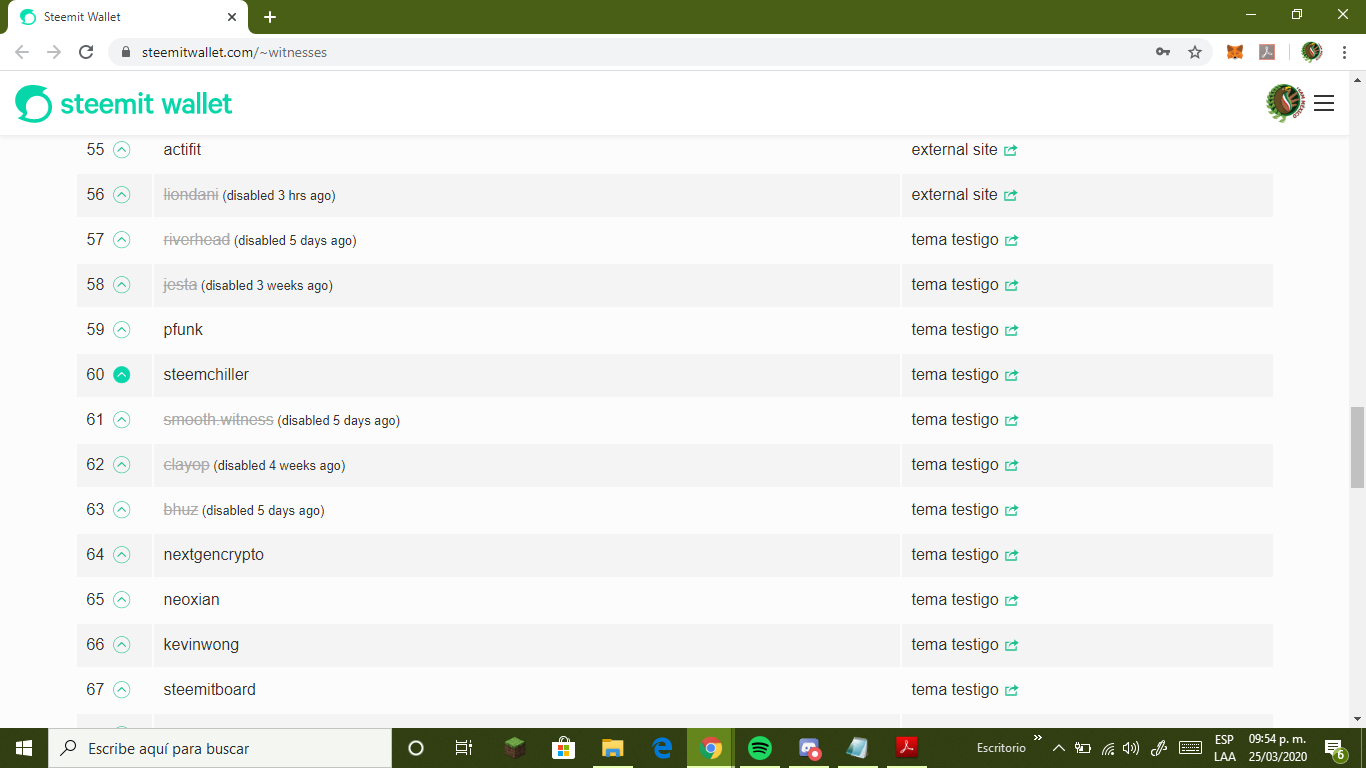Open Microsoft Store from taskbar
Image resolution: width=1366 pixels, height=768 pixels.
(x=564, y=748)
